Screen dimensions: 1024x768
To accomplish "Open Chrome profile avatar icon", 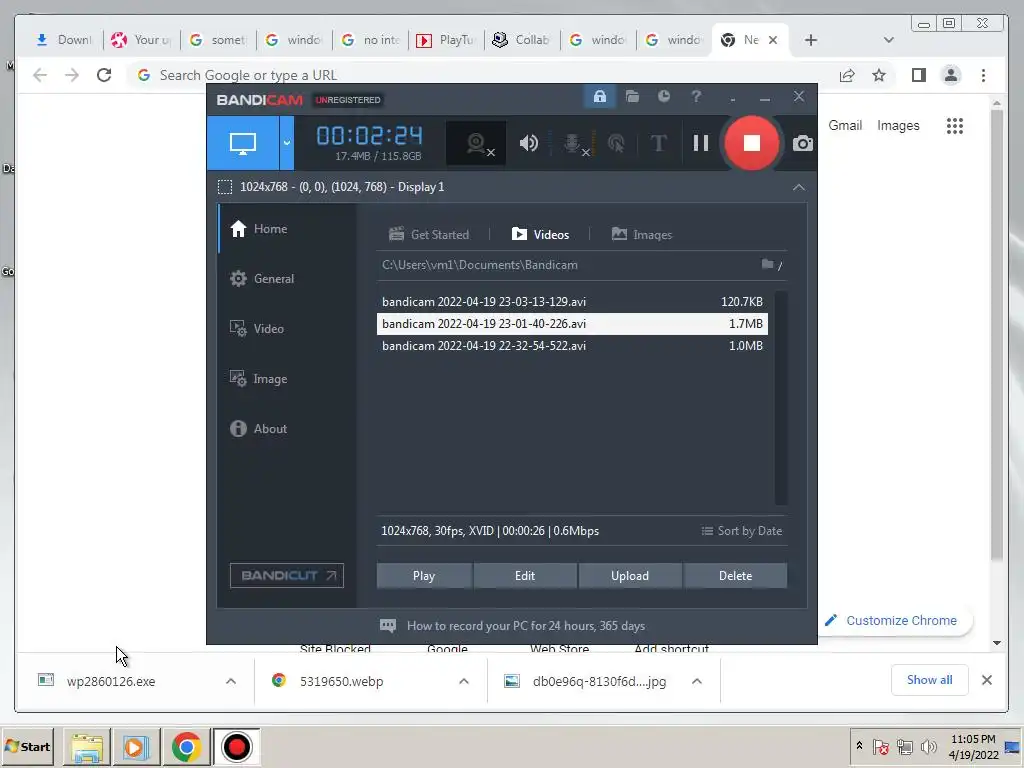I will pyautogui.click(x=951, y=75).
